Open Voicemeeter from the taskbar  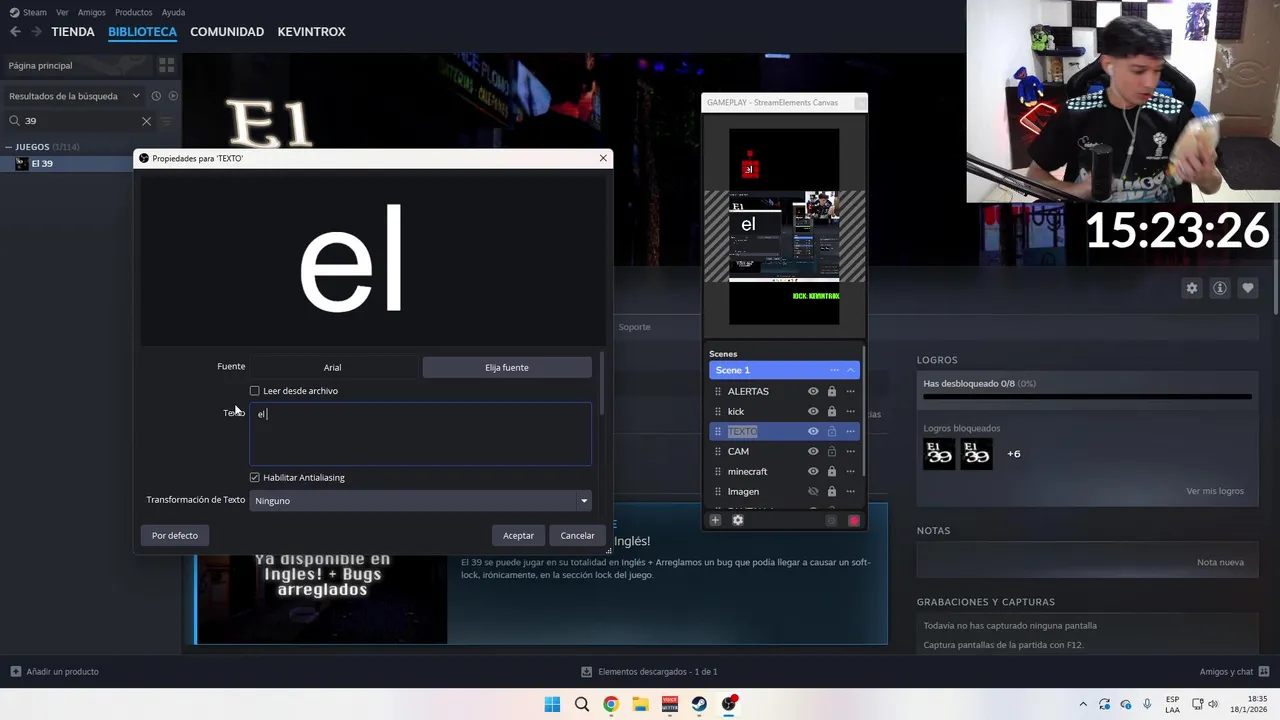669,704
